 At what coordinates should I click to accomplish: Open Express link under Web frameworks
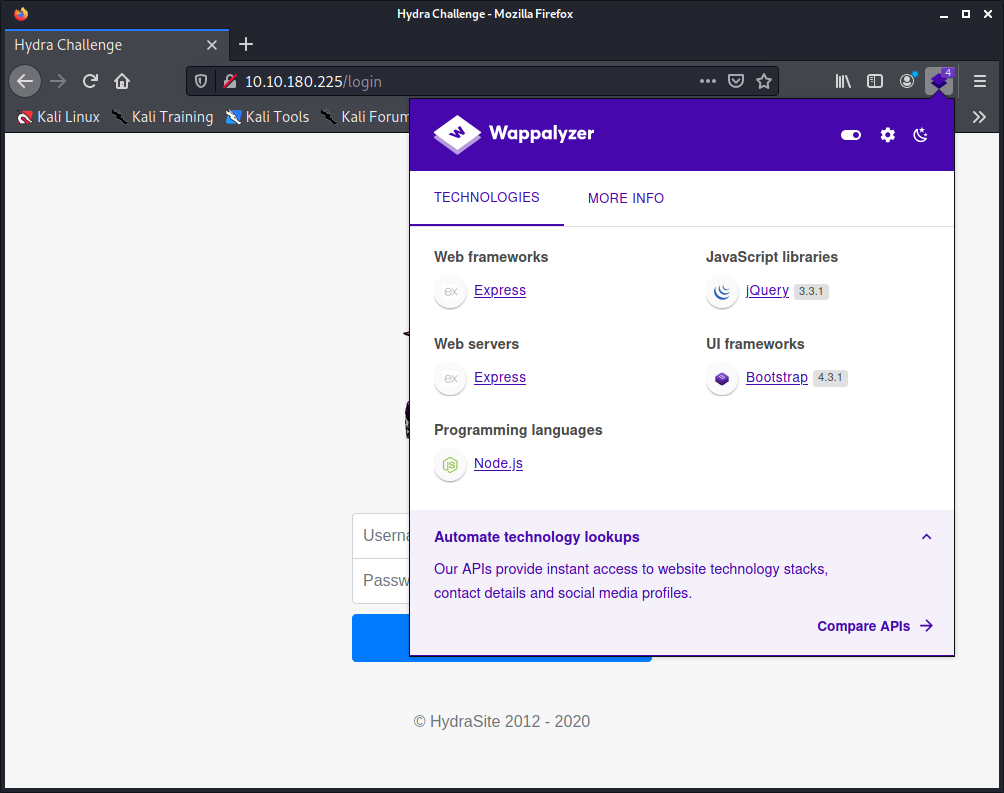(x=499, y=290)
